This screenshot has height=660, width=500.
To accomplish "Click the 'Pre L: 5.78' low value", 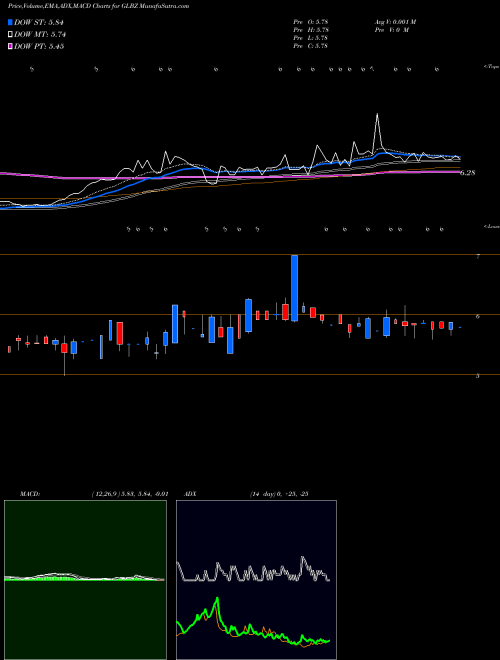I will click(x=311, y=38).
